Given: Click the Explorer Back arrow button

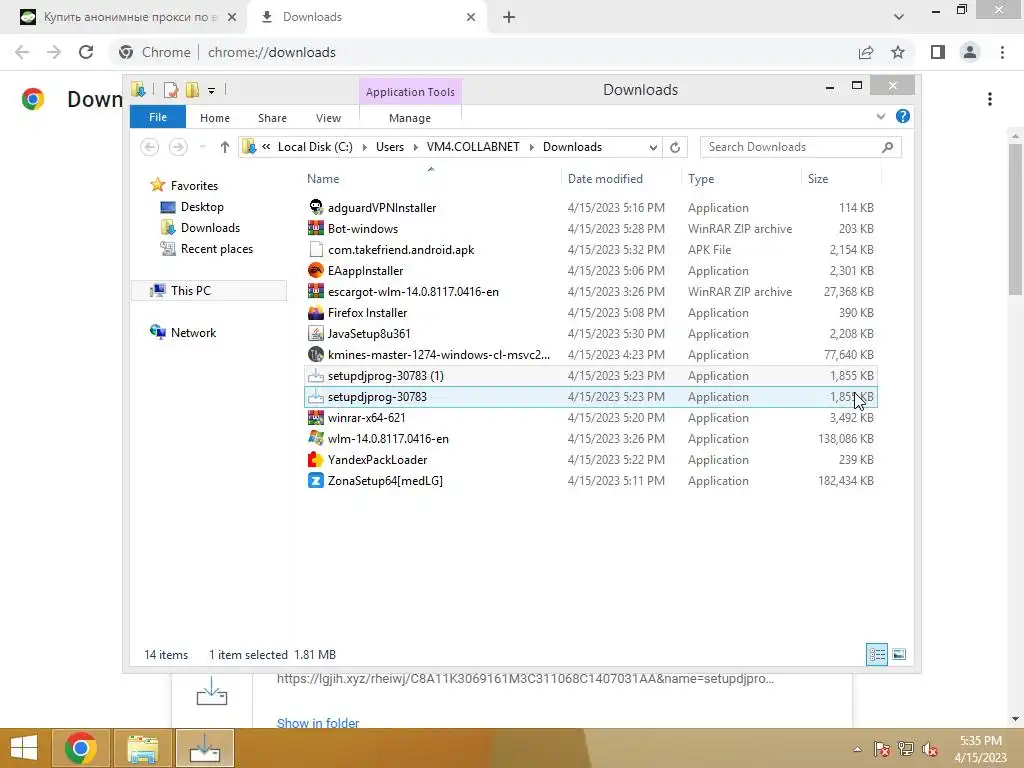Looking at the screenshot, I should click(x=150, y=147).
